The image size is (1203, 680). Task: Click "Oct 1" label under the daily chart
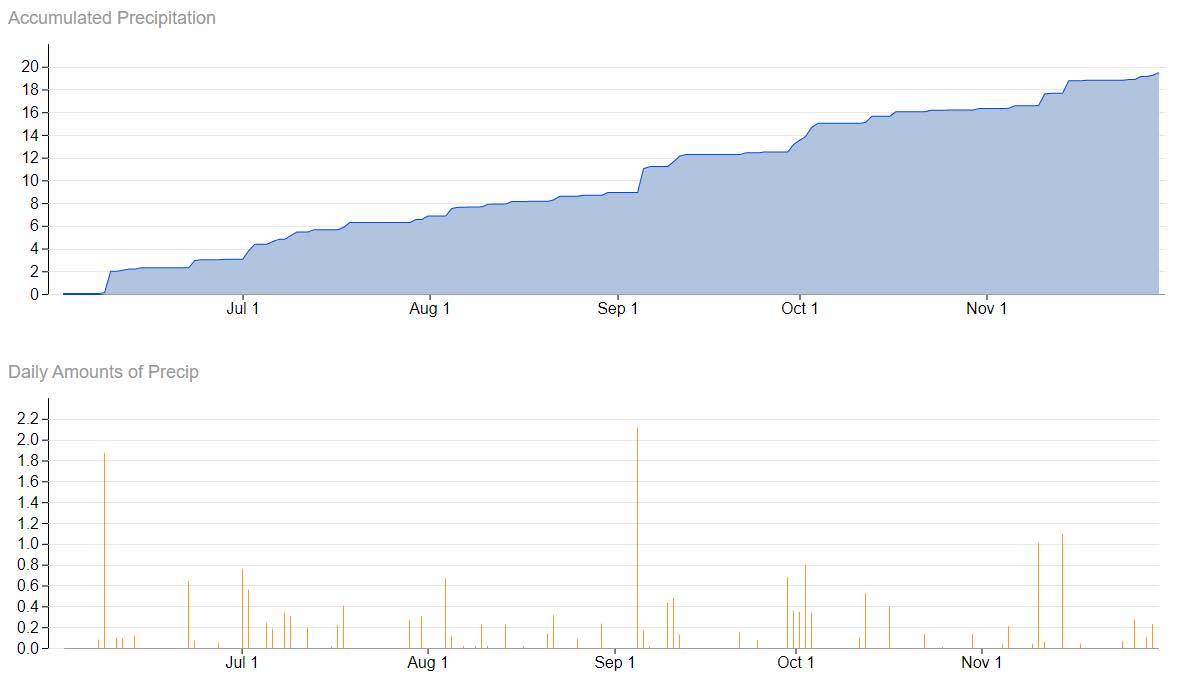[795, 663]
